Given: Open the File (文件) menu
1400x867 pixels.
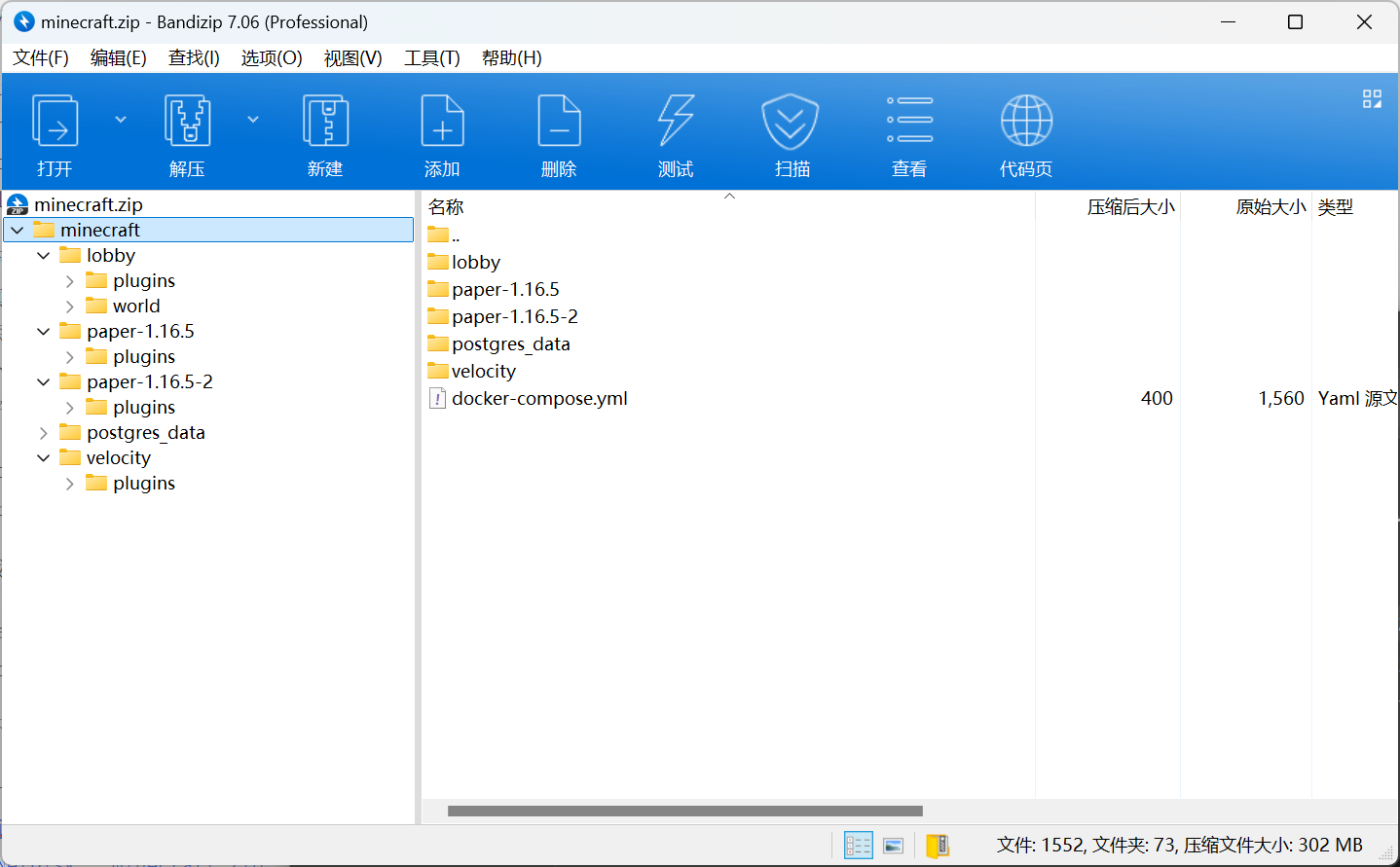Looking at the screenshot, I should coord(41,58).
